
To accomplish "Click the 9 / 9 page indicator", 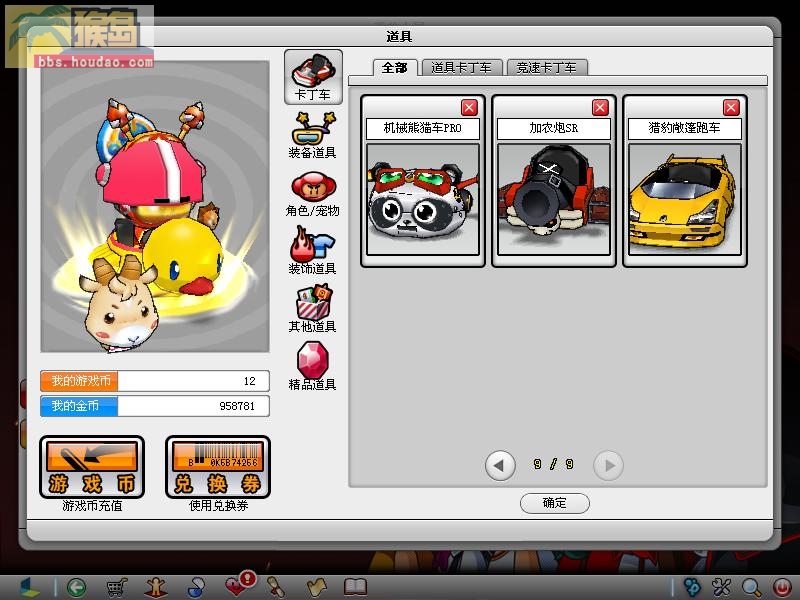I will pos(554,464).
